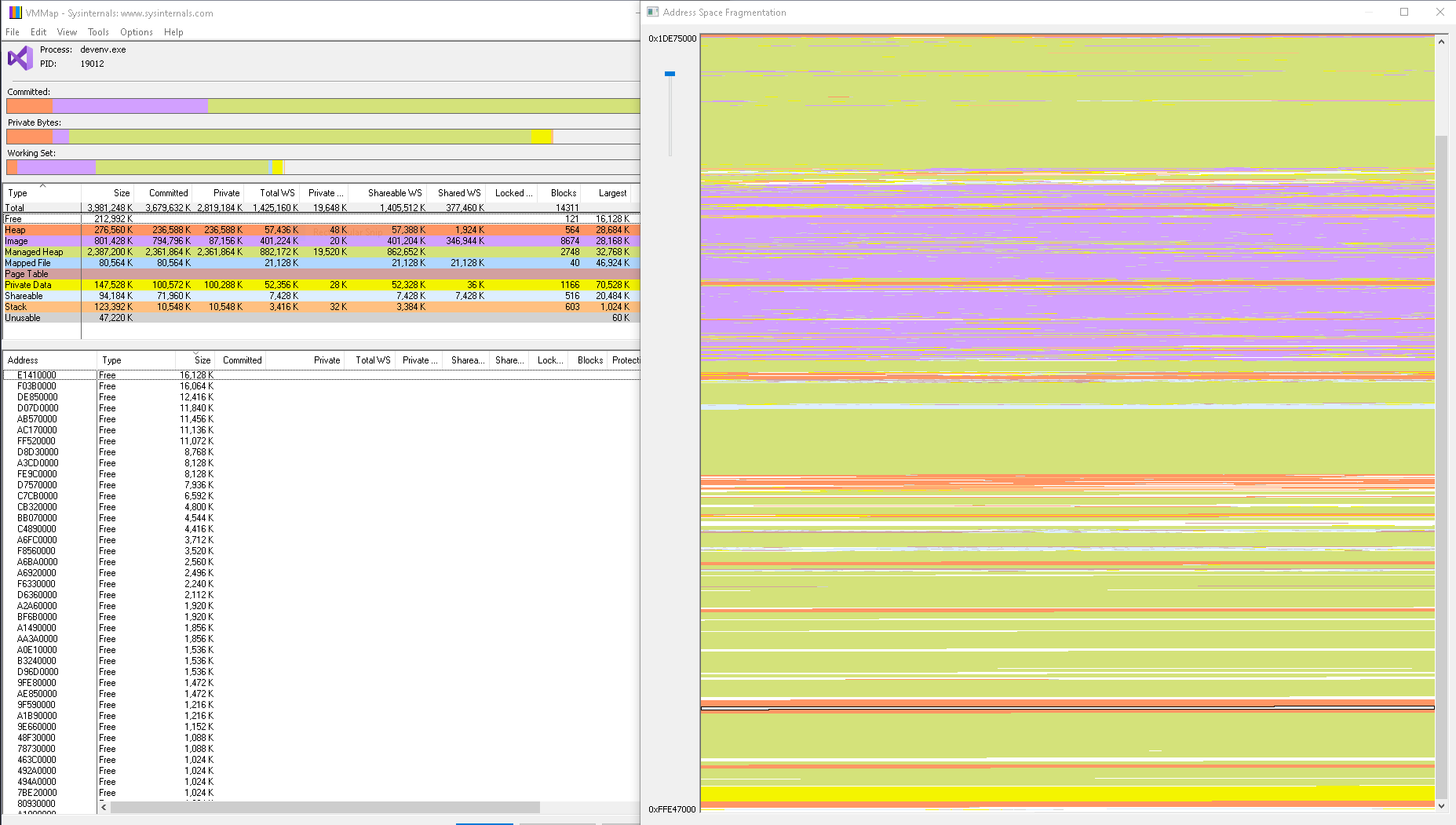Open the Help menu

[x=173, y=32]
